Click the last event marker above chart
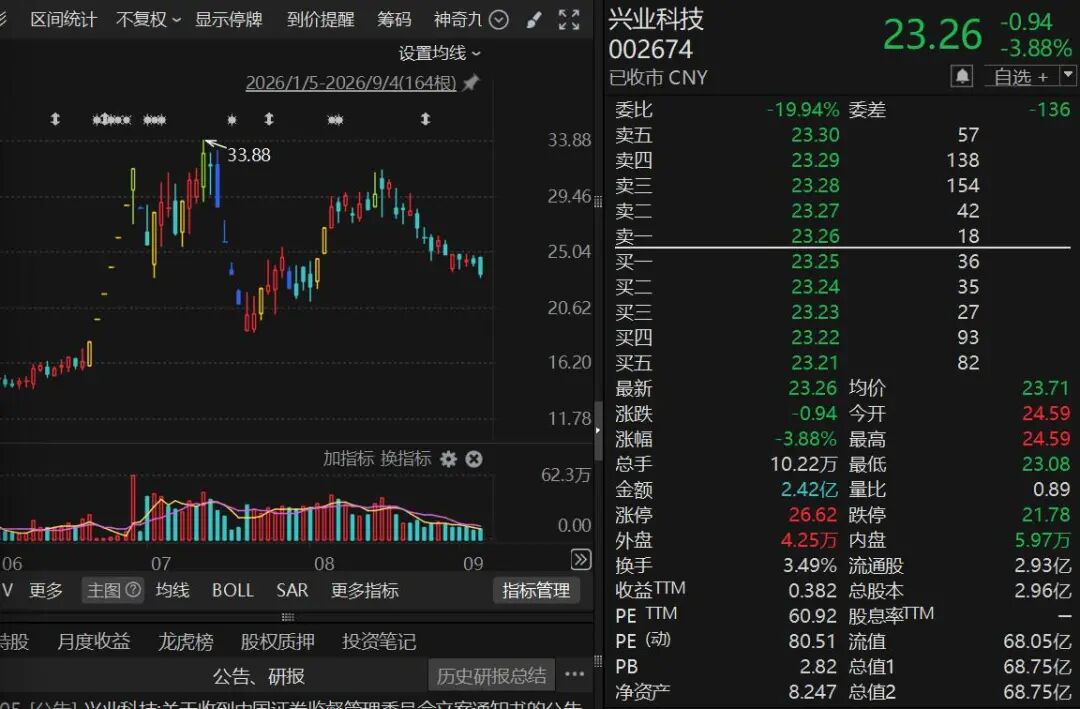This screenshot has width=1080, height=709. (x=426, y=119)
